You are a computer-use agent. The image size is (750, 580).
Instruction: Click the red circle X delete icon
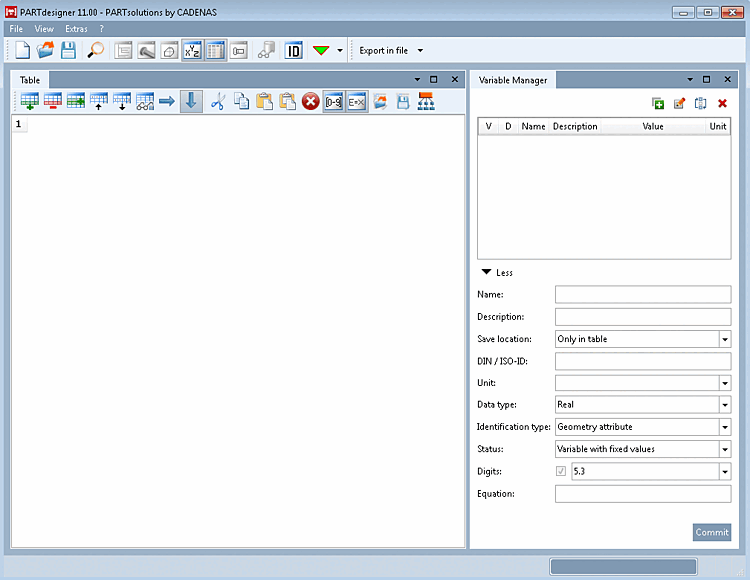click(x=310, y=101)
